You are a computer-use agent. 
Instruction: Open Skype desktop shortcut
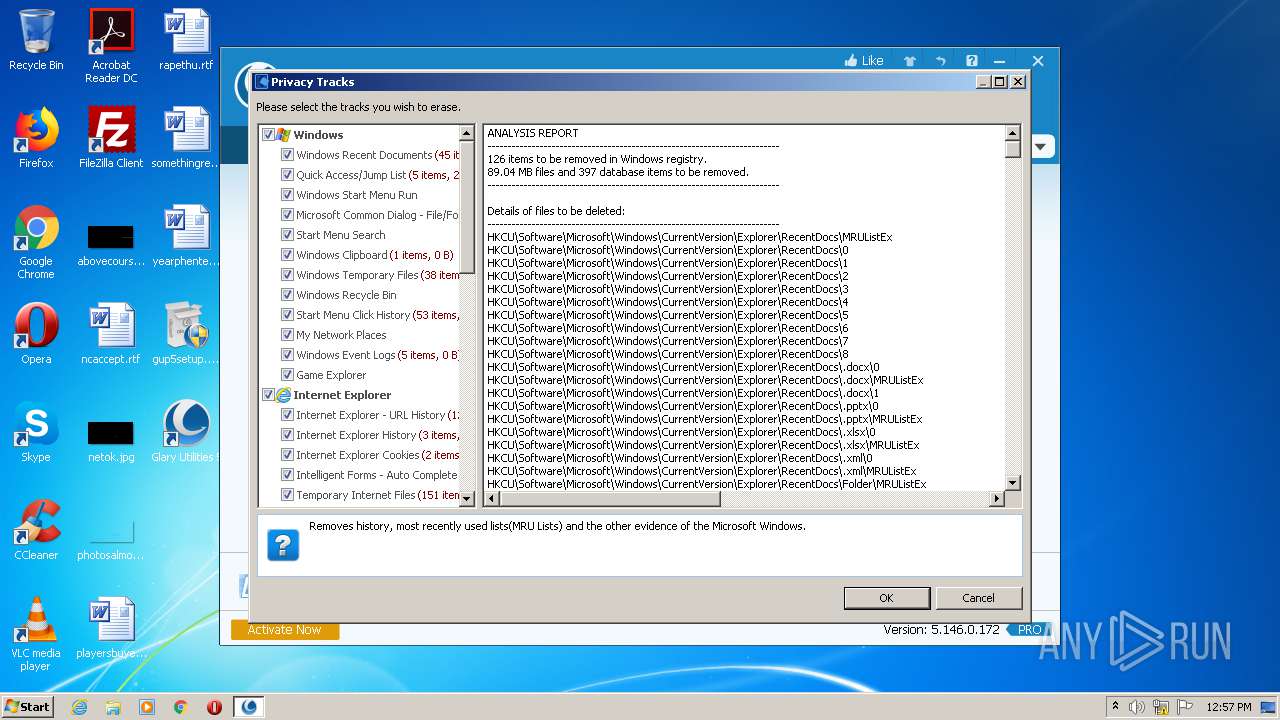click(36, 432)
